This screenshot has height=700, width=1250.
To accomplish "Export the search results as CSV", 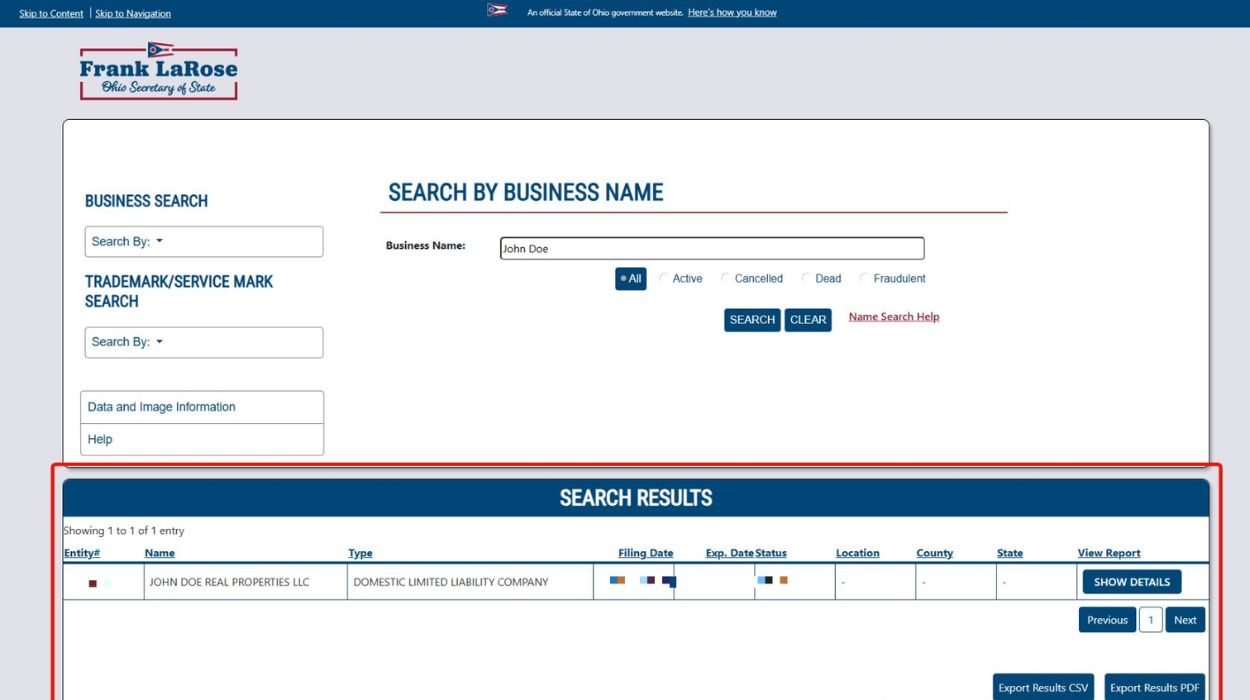I will (1043, 687).
